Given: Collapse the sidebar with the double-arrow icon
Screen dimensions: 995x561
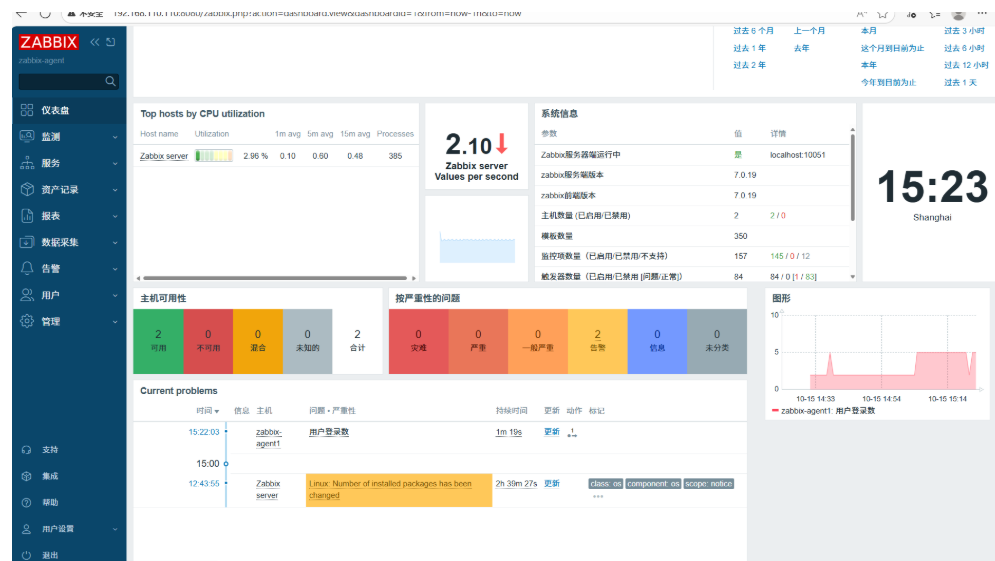Looking at the screenshot, I should pos(95,42).
